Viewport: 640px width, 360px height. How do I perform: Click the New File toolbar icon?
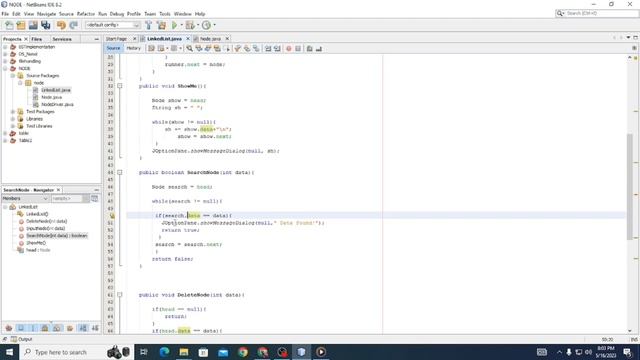pos(9,25)
